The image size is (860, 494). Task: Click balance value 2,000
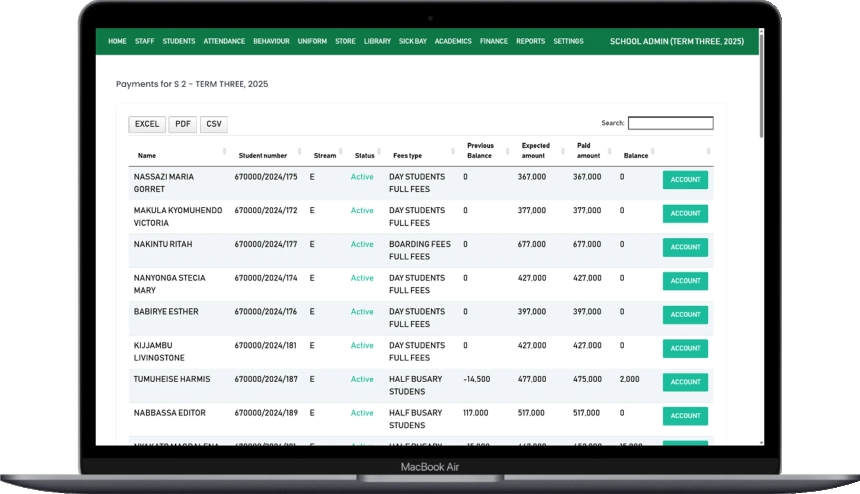pos(630,379)
